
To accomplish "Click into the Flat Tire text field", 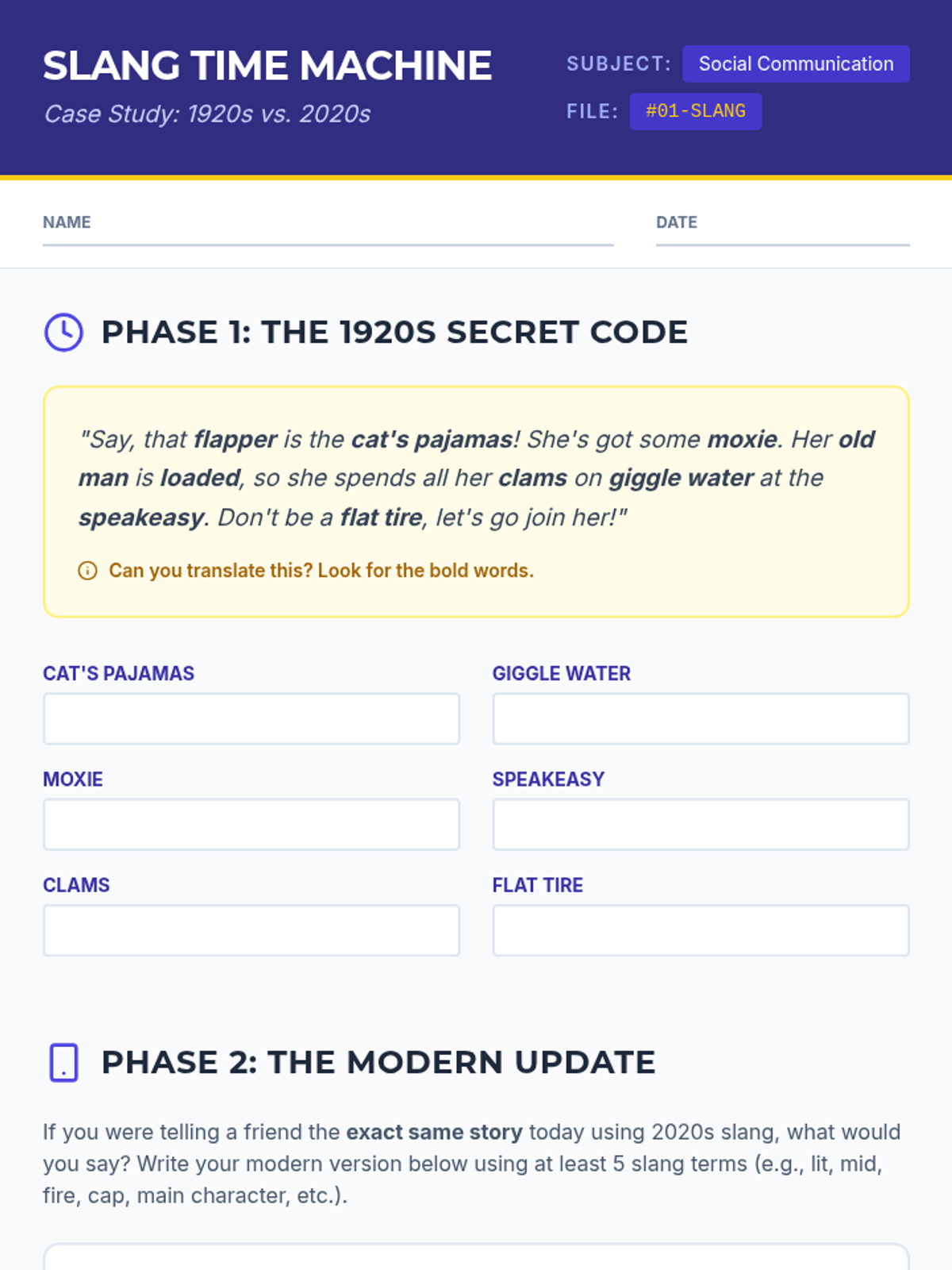I will coord(701,930).
